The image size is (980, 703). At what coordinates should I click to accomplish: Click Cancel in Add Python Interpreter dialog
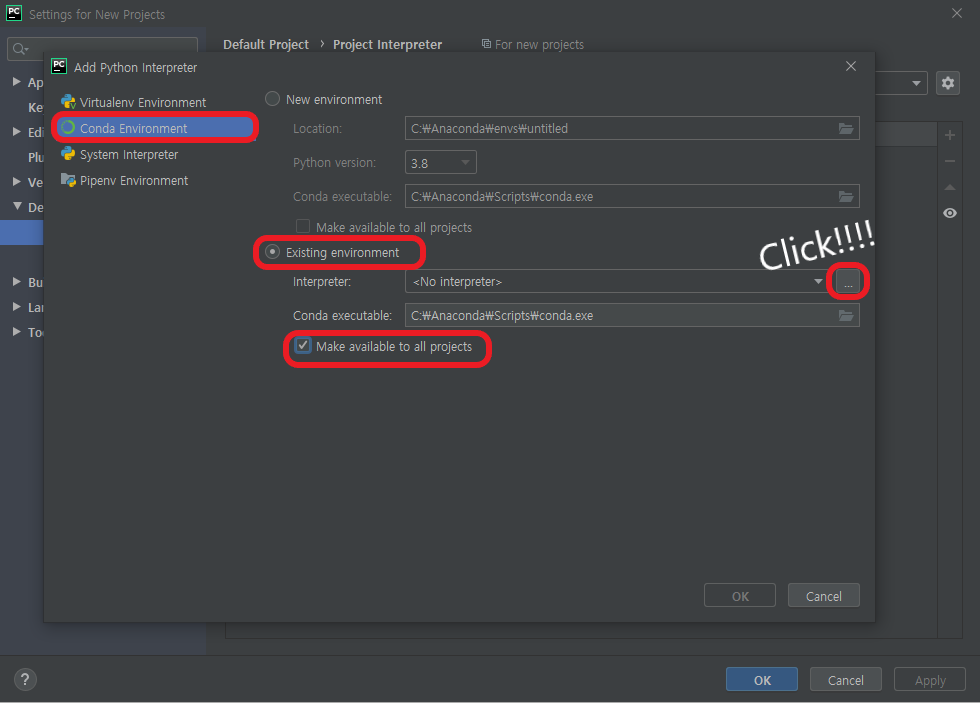824,596
